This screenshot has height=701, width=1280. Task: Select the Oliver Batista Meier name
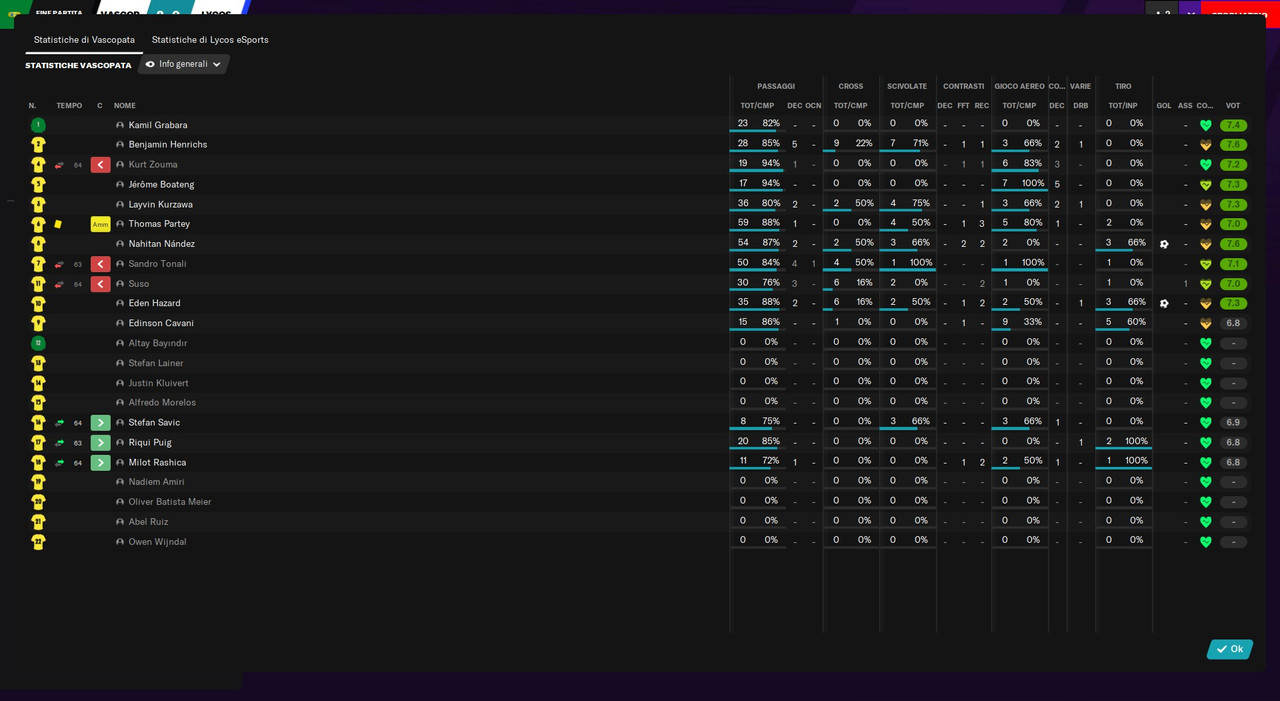click(x=170, y=502)
